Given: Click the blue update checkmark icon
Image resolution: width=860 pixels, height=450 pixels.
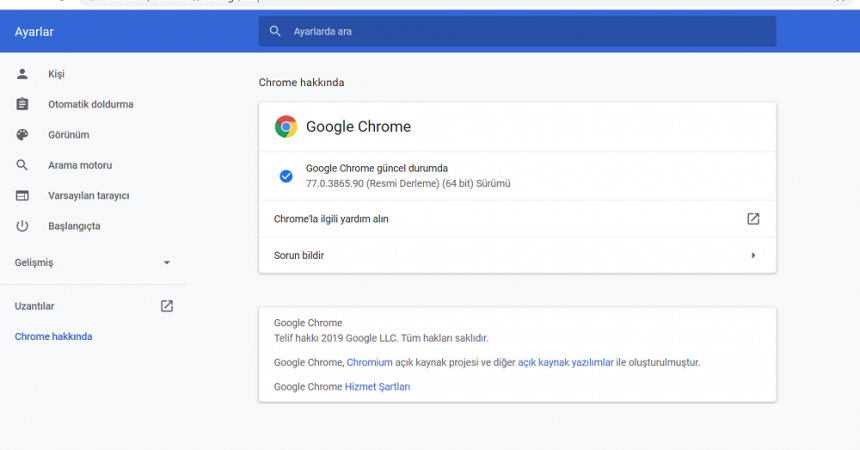Looking at the screenshot, I should click(x=286, y=176).
